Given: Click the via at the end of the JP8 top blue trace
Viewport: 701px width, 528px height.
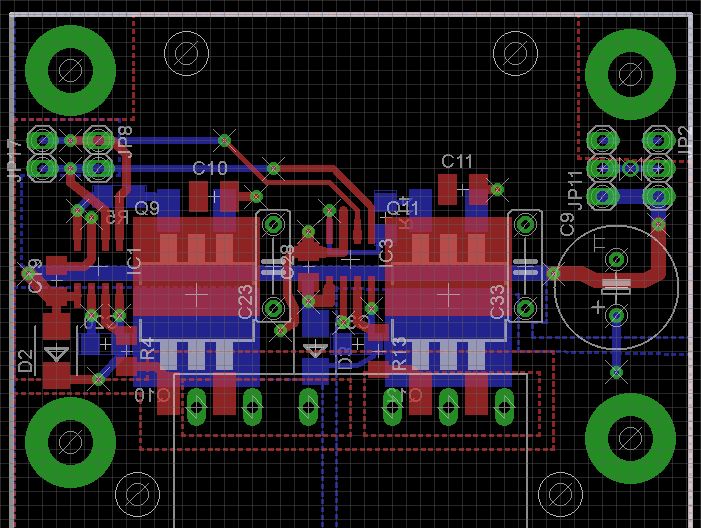Looking at the screenshot, I should point(224,141).
